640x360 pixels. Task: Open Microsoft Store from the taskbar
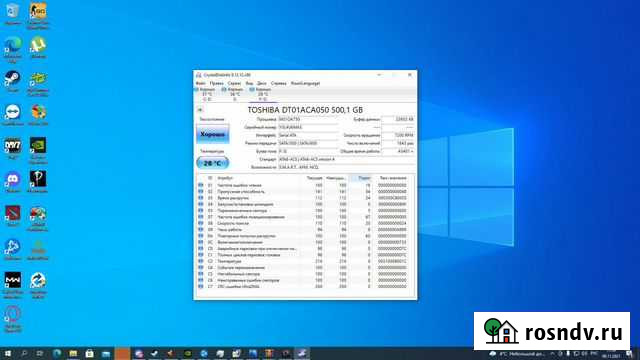89,353
